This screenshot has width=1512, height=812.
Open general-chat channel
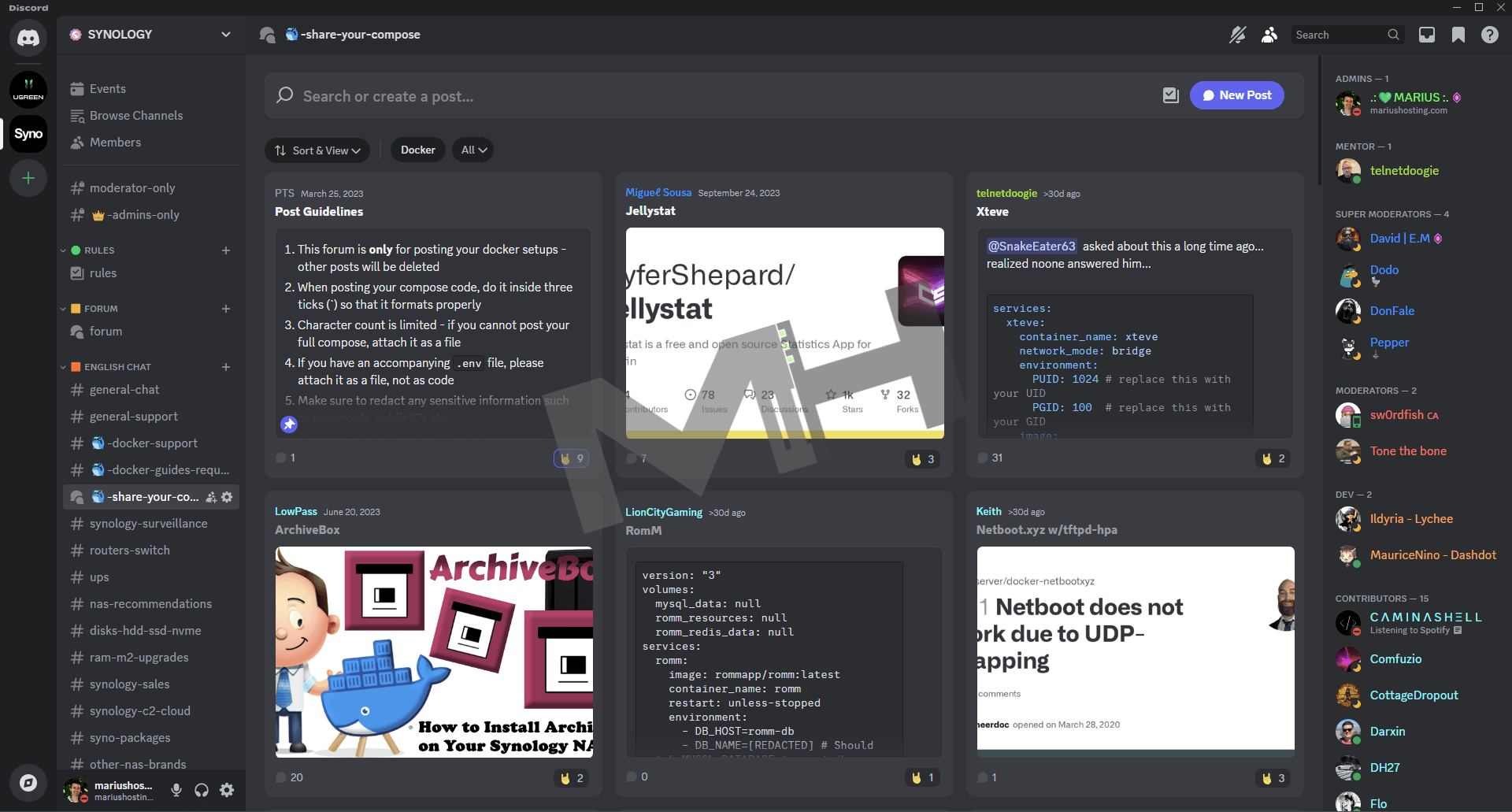[x=151, y=390]
